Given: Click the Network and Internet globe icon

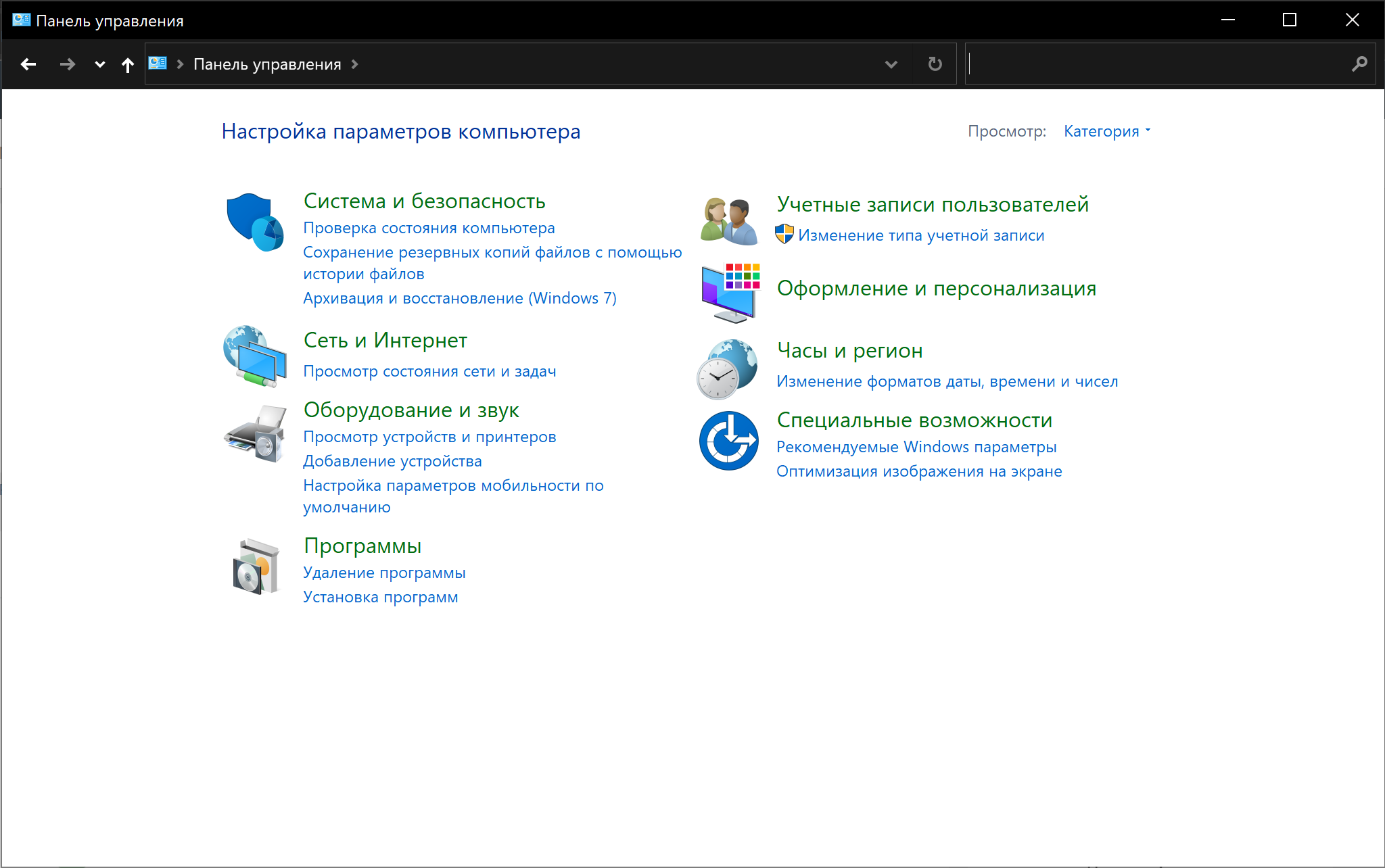Looking at the screenshot, I should (x=255, y=356).
